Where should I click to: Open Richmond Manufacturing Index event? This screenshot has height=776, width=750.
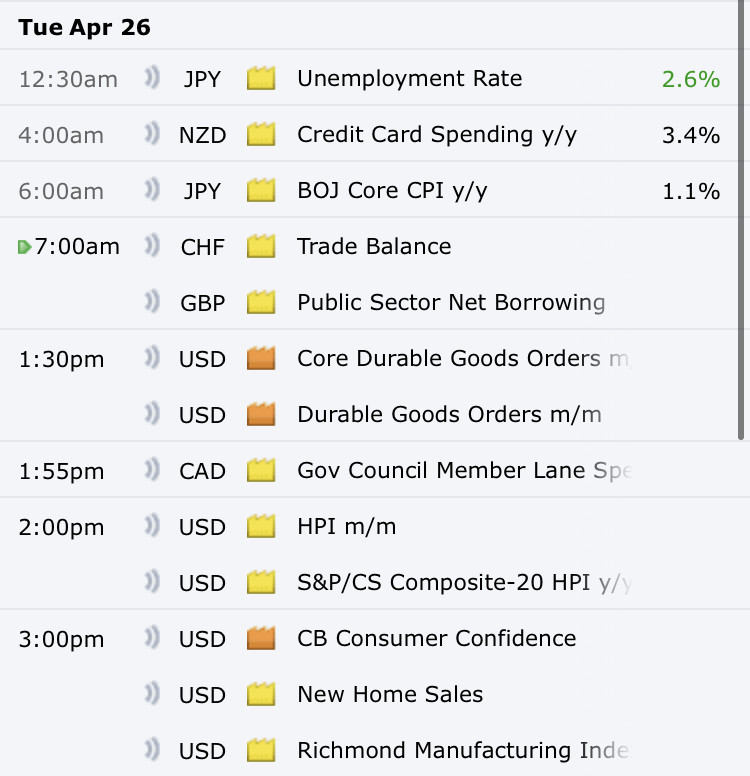[x=462, y=750]
